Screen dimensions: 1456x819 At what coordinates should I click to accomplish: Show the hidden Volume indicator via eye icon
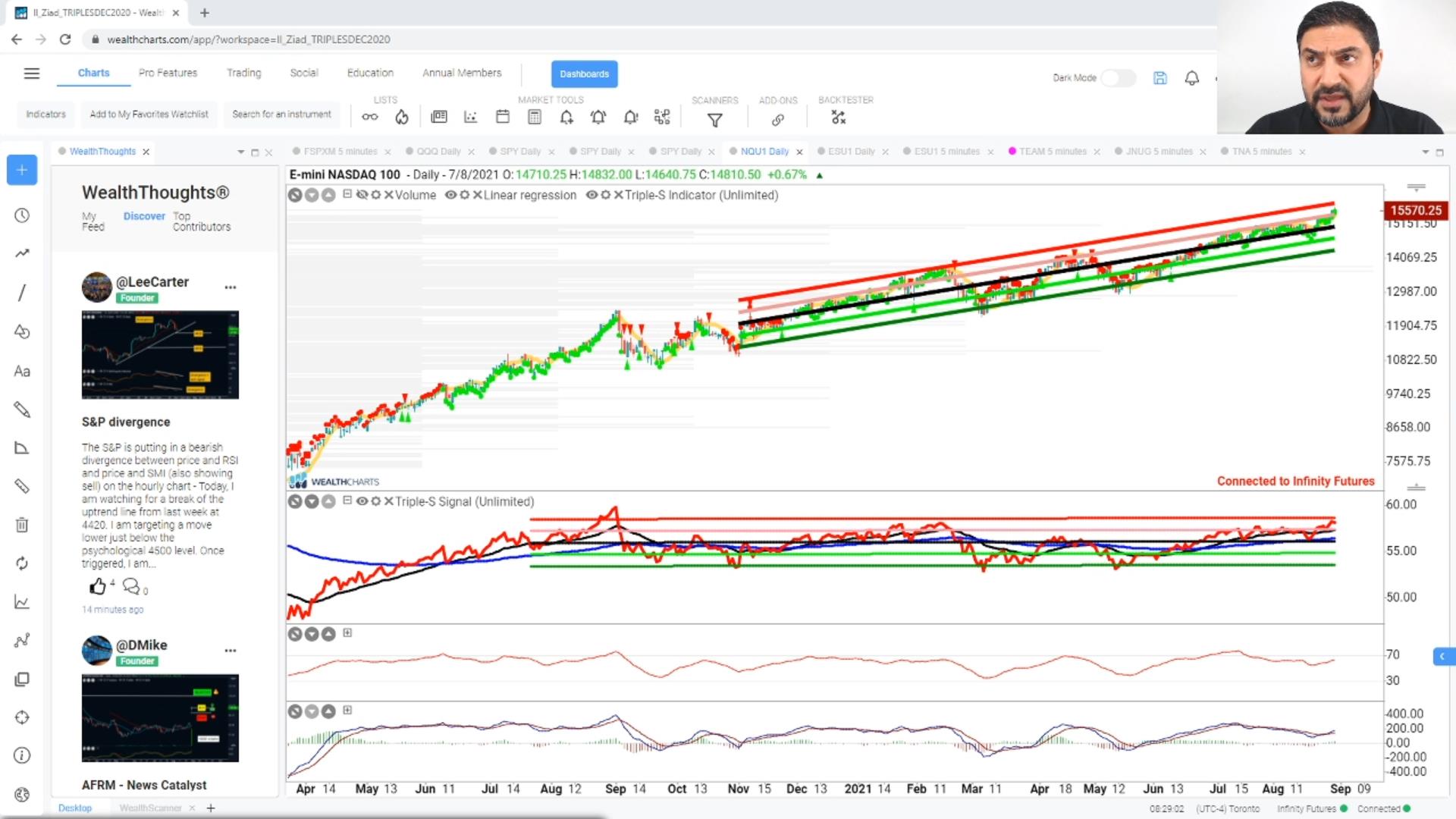pos(362,195)
